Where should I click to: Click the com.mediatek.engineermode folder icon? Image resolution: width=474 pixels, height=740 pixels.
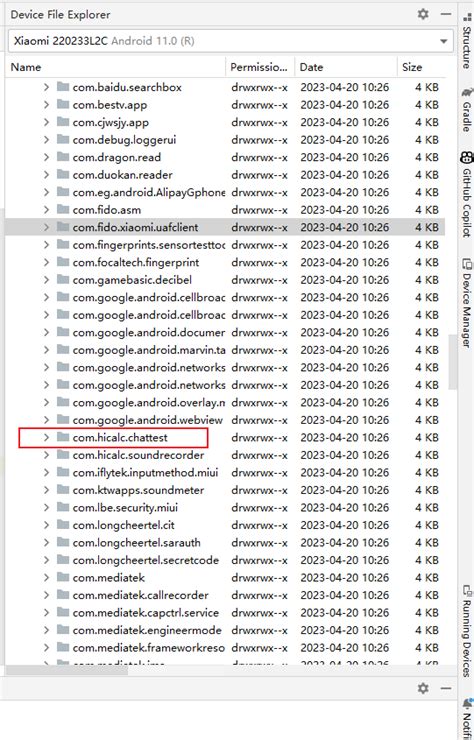tap(63, 630)
